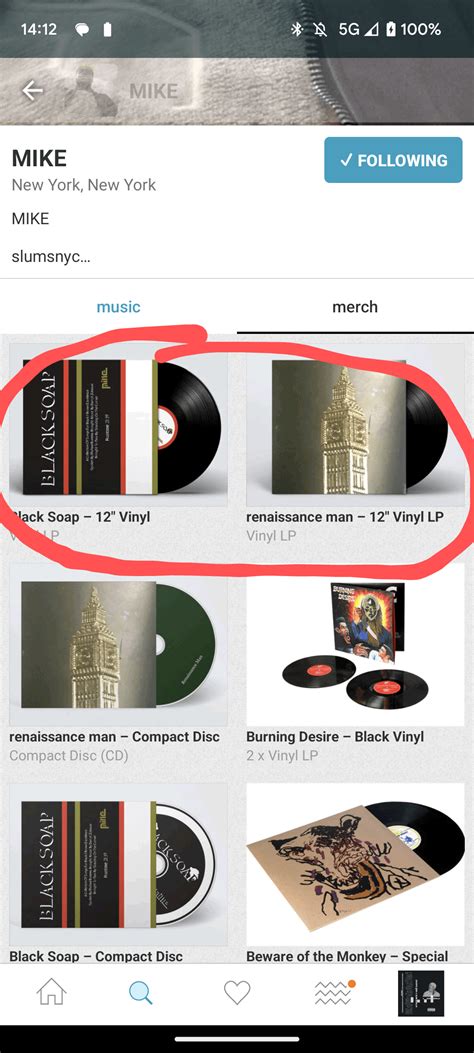This screenshot has width=474, height=1053.
Task: Tap the renaissance man CD cover image
Action: (118, 643)
